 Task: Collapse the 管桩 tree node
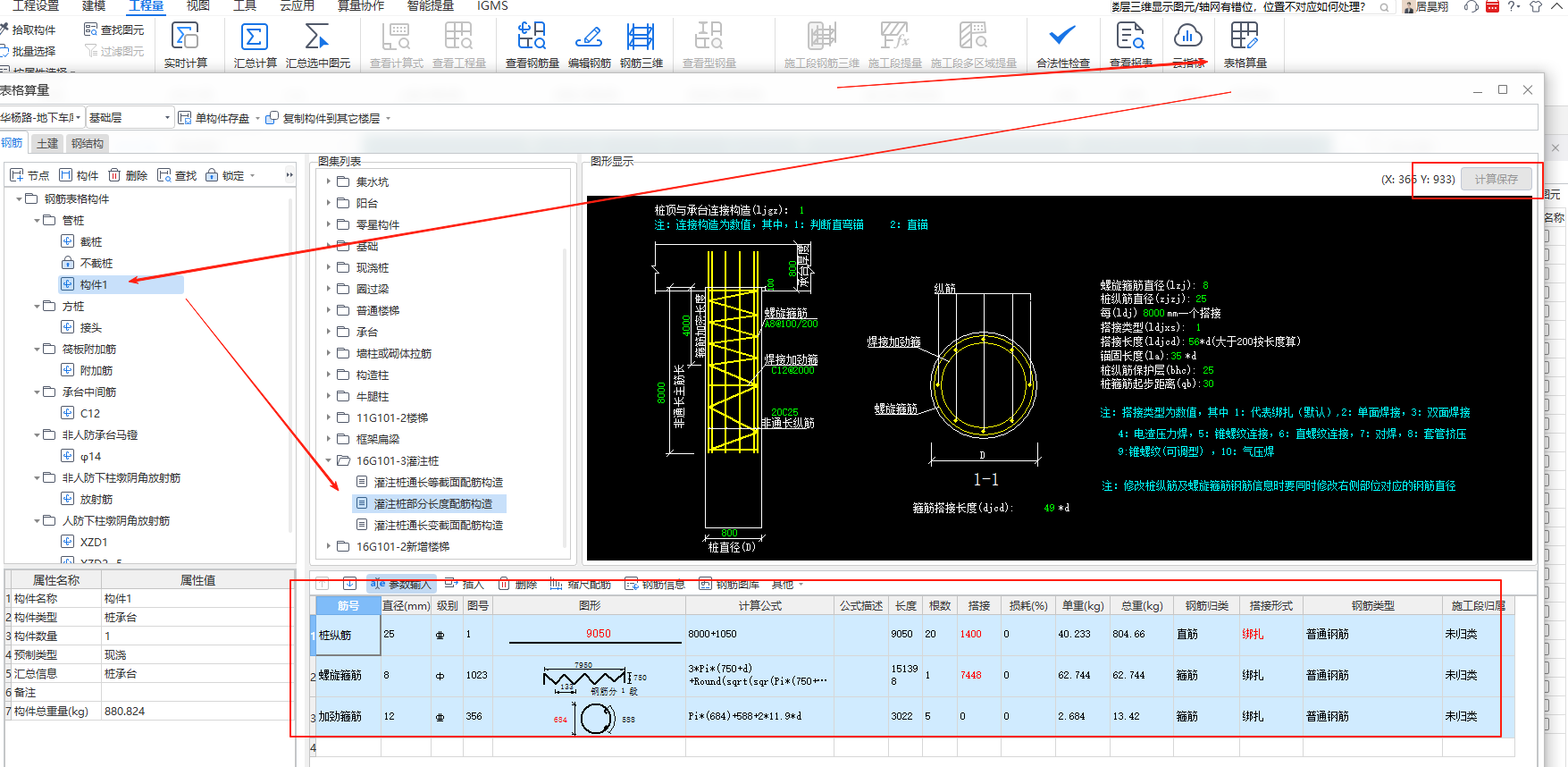pos(37,220)
